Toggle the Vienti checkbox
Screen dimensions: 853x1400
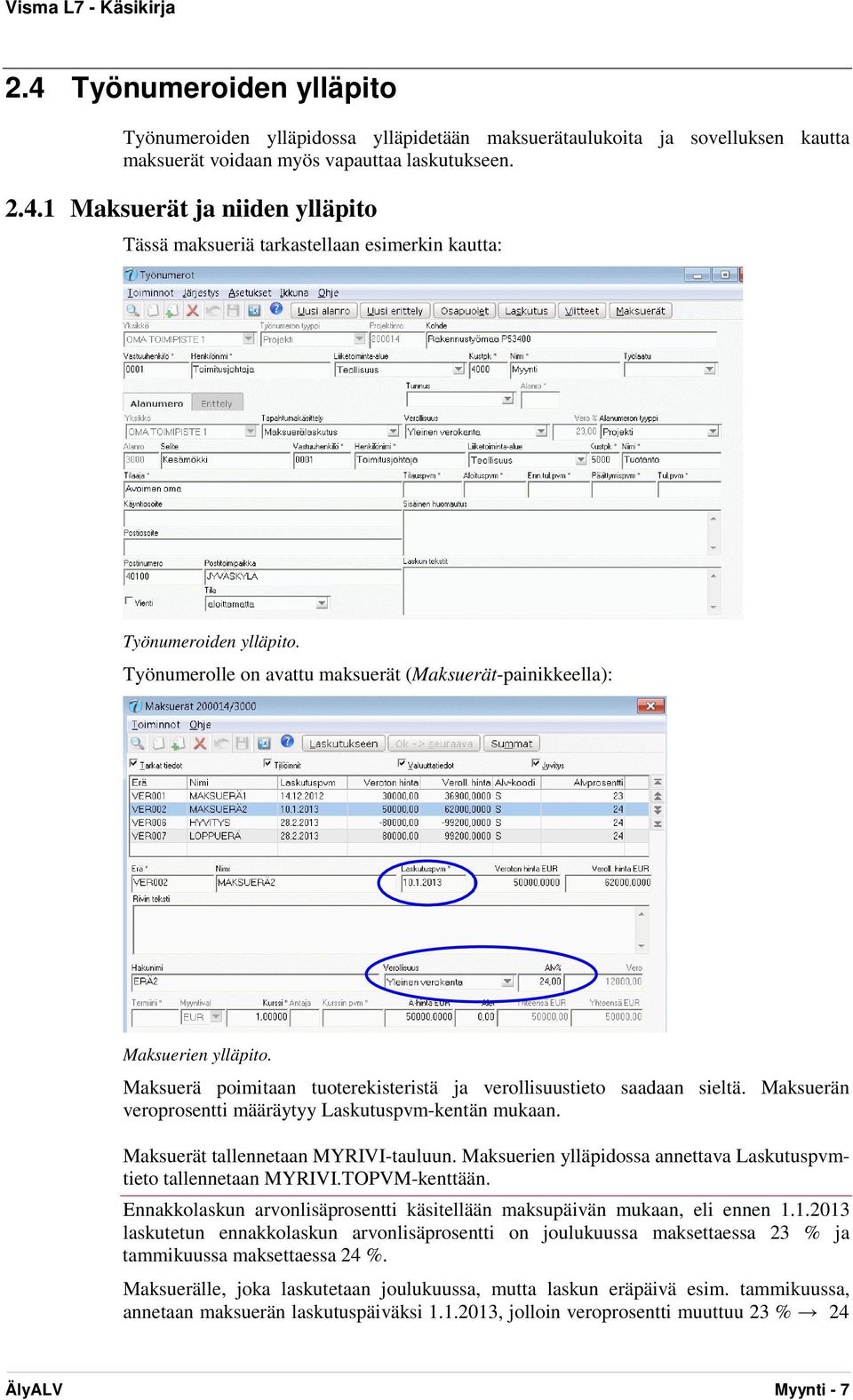tap(129, 601)
